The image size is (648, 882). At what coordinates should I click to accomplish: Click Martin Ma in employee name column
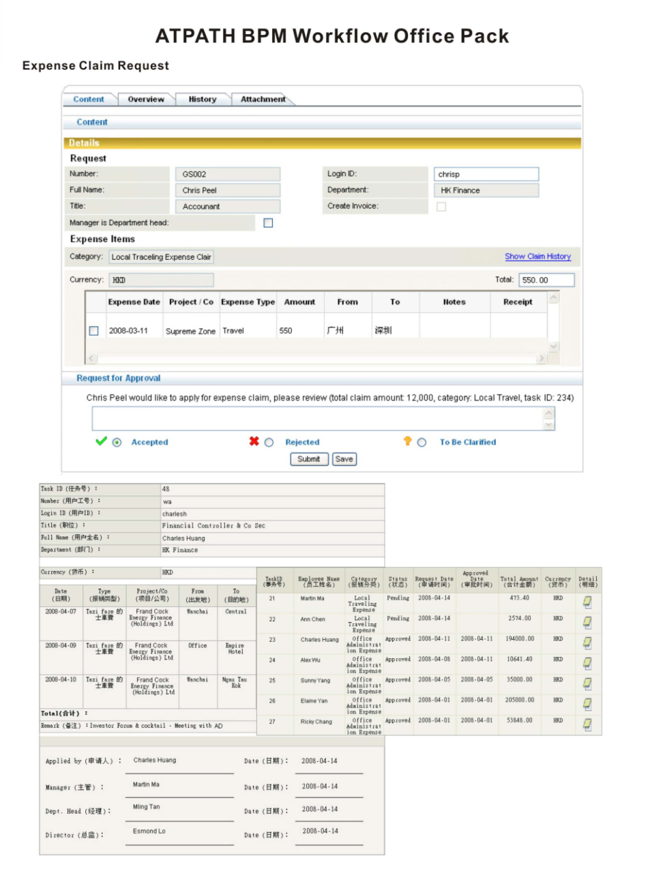pos(312,598)
